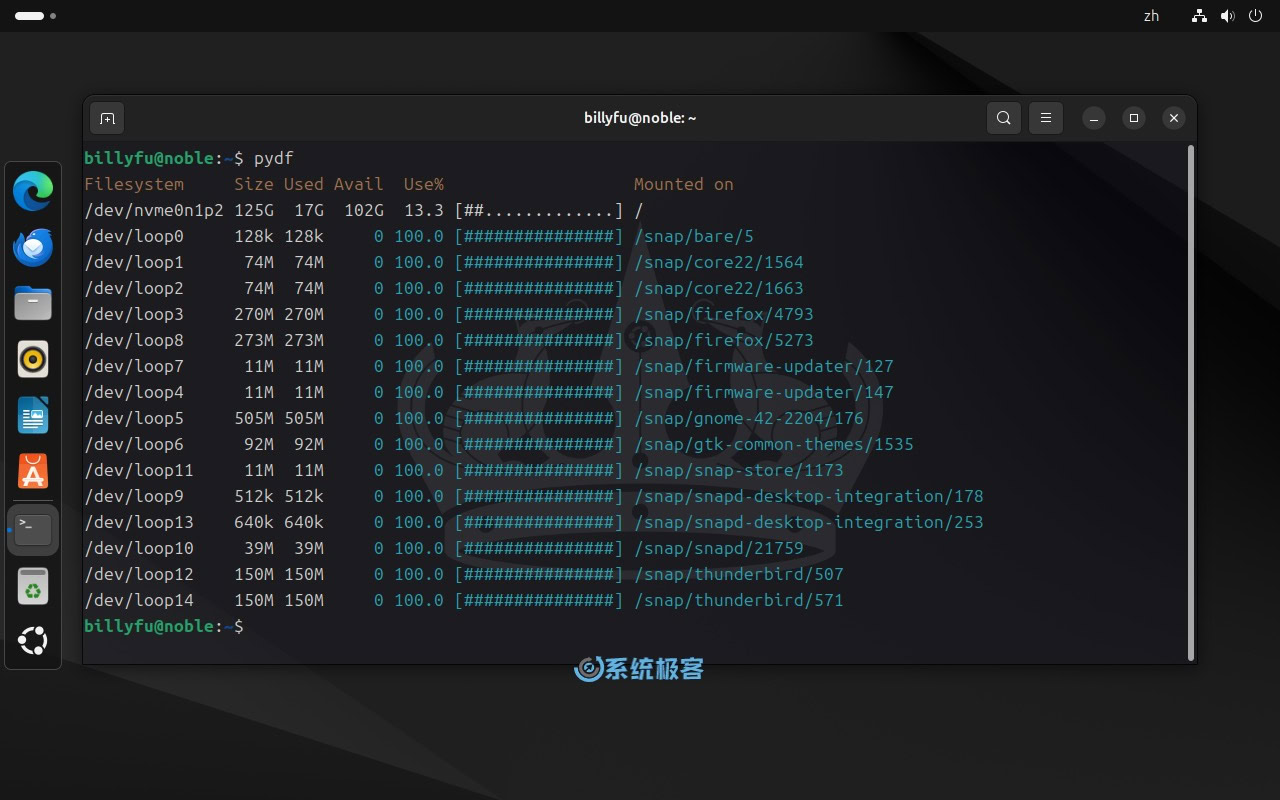Click the 'Mounted on' column header
Viewport: 1280px width, 800px height.
coord(684,184)
